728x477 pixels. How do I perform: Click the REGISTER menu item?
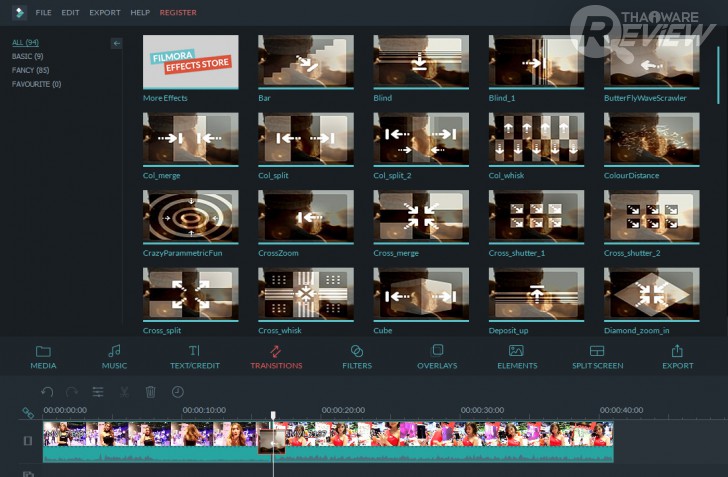point(178,13)
